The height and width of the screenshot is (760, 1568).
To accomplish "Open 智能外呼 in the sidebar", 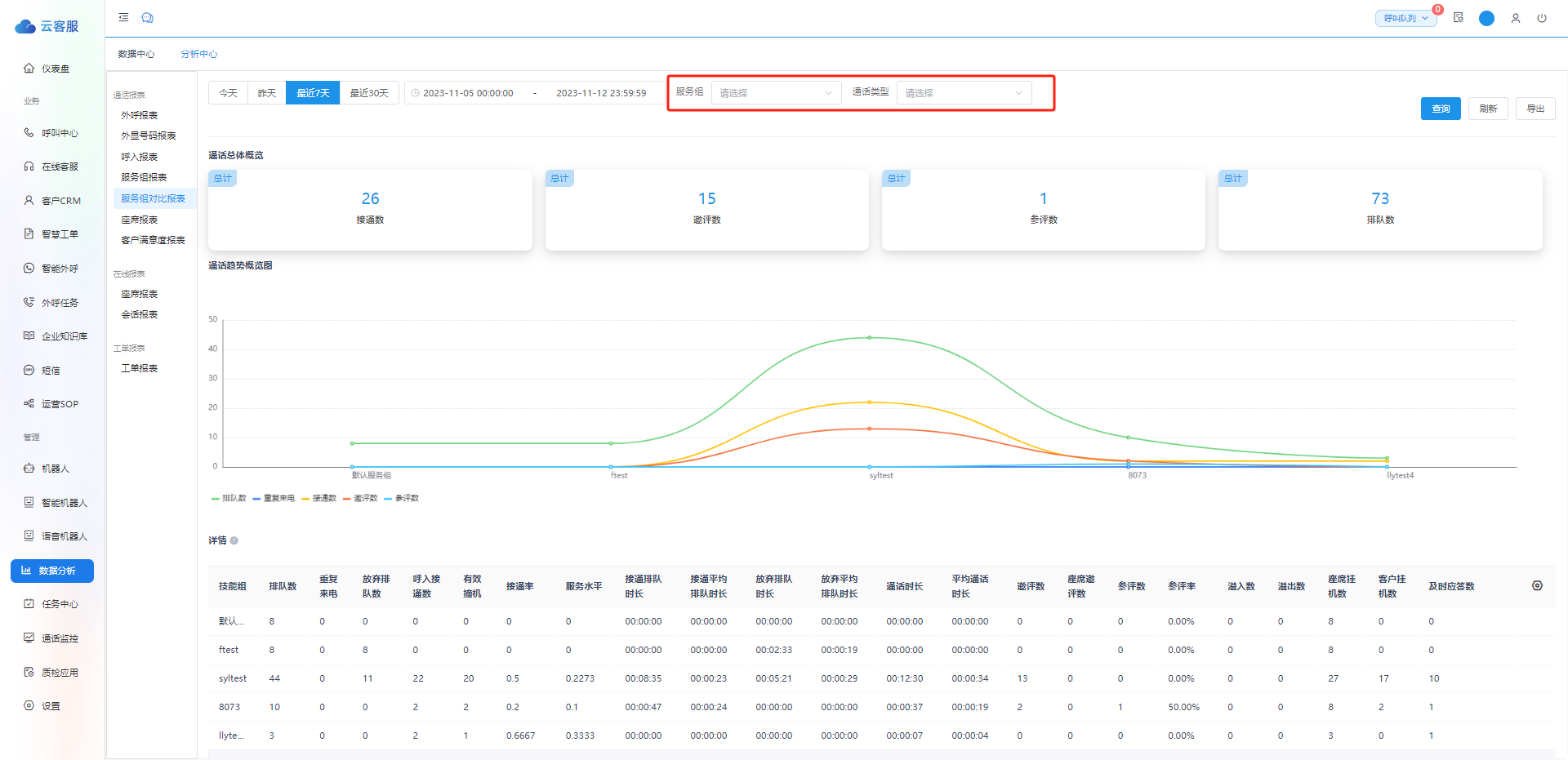I will point(52,269).
